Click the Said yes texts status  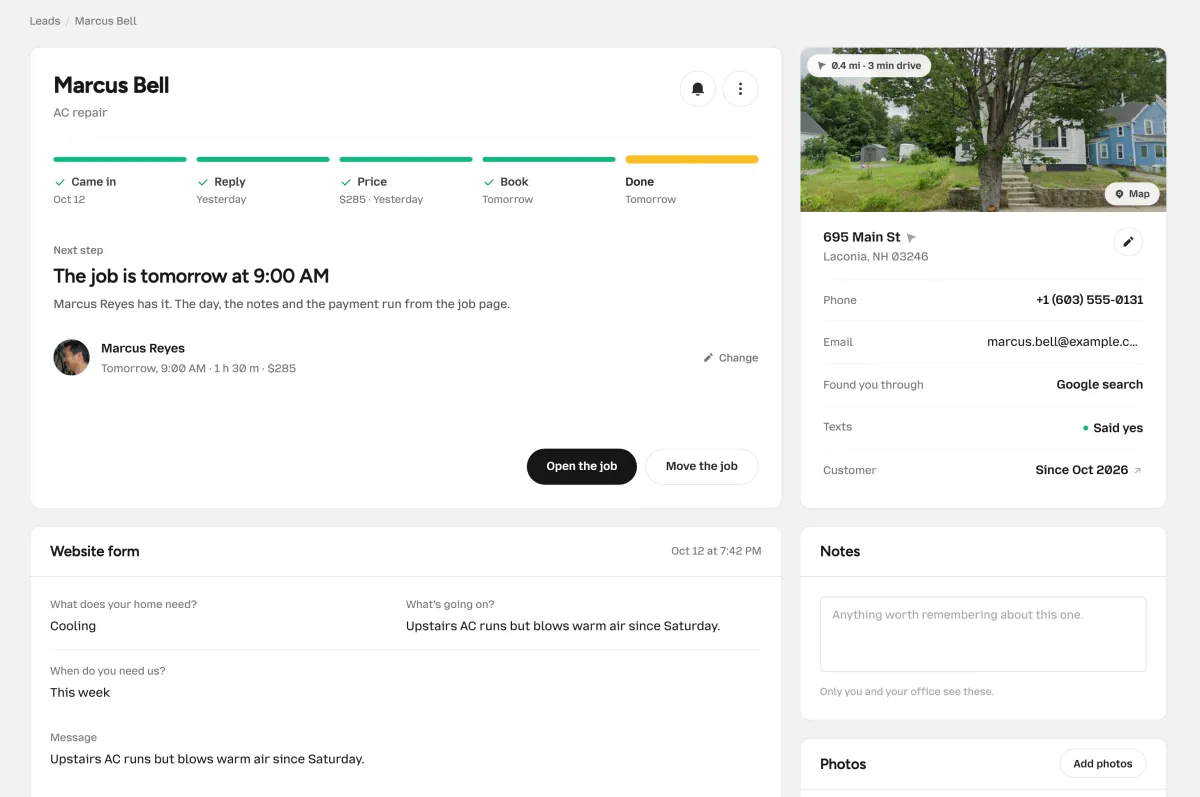(1113, 428)
